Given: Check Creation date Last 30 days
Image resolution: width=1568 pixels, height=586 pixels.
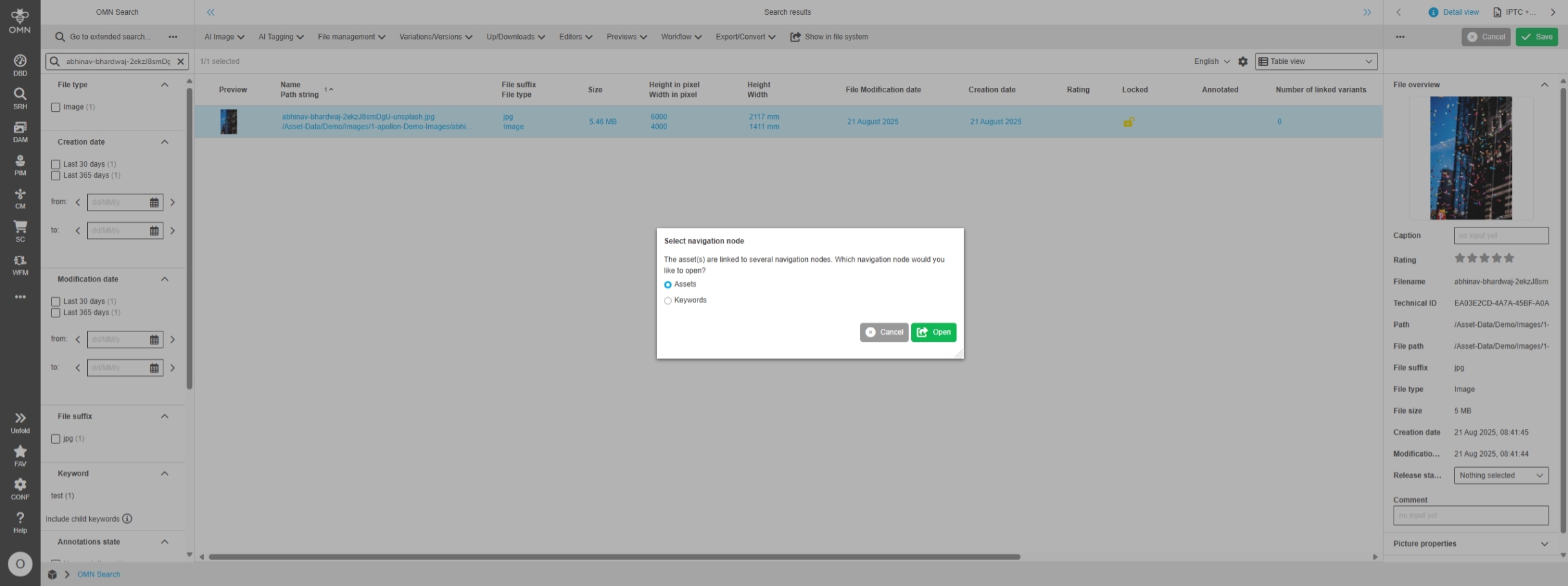Looking at the screenshot, I should (x=56, y=164).
